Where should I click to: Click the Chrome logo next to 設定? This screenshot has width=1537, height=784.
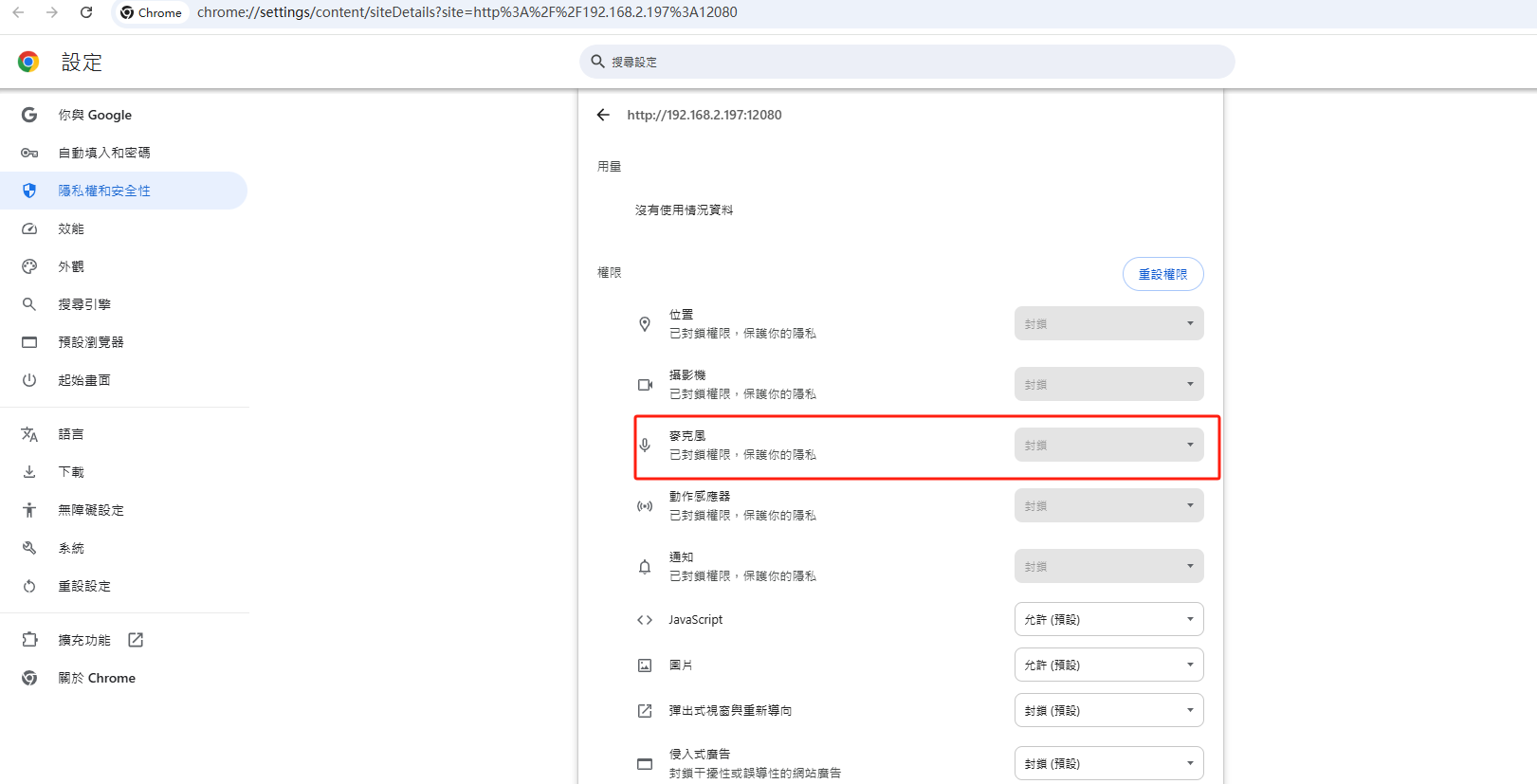click(x=28, y=62)
